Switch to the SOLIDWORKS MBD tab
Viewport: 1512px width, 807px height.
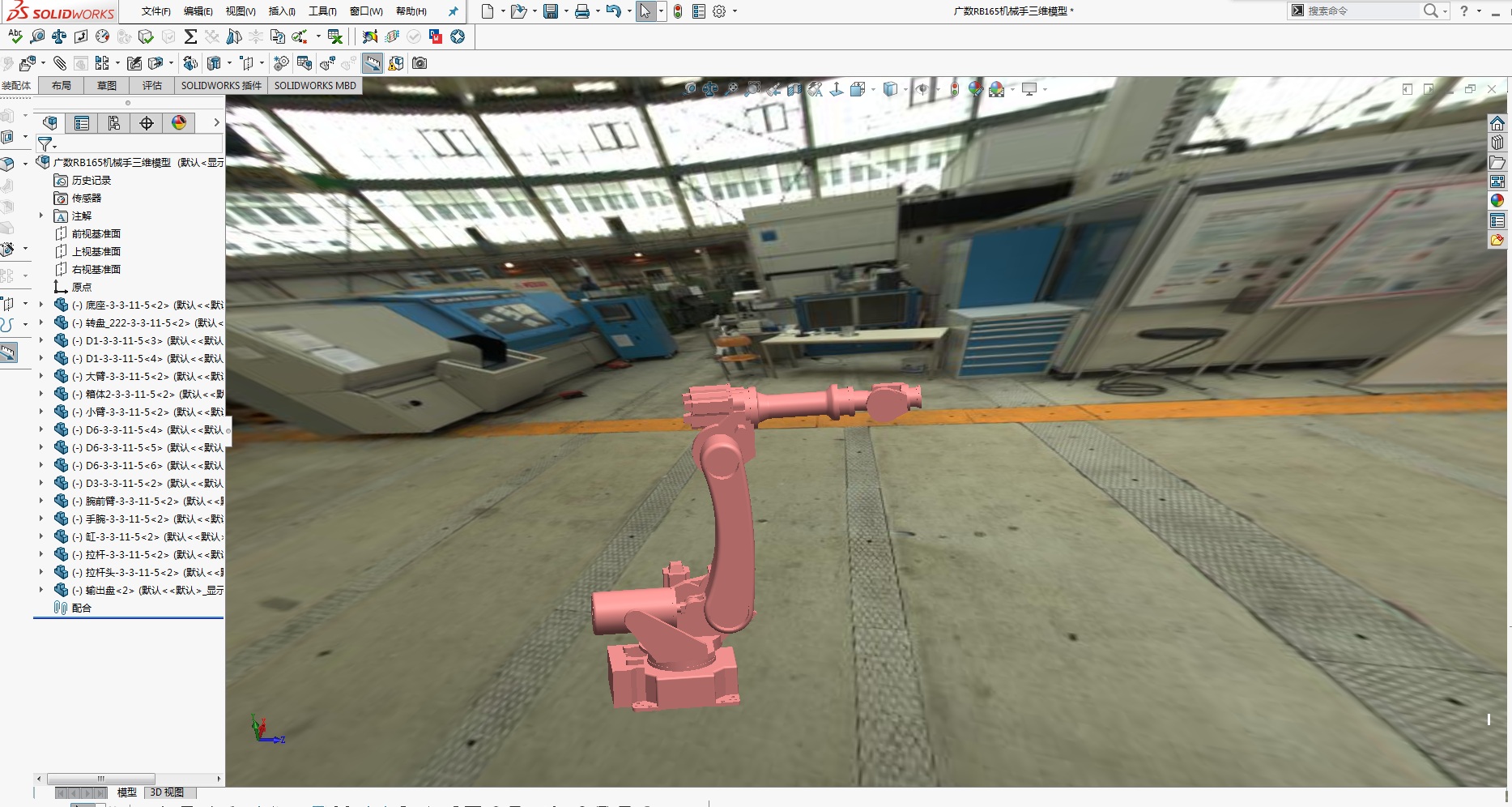coord(315,85)
